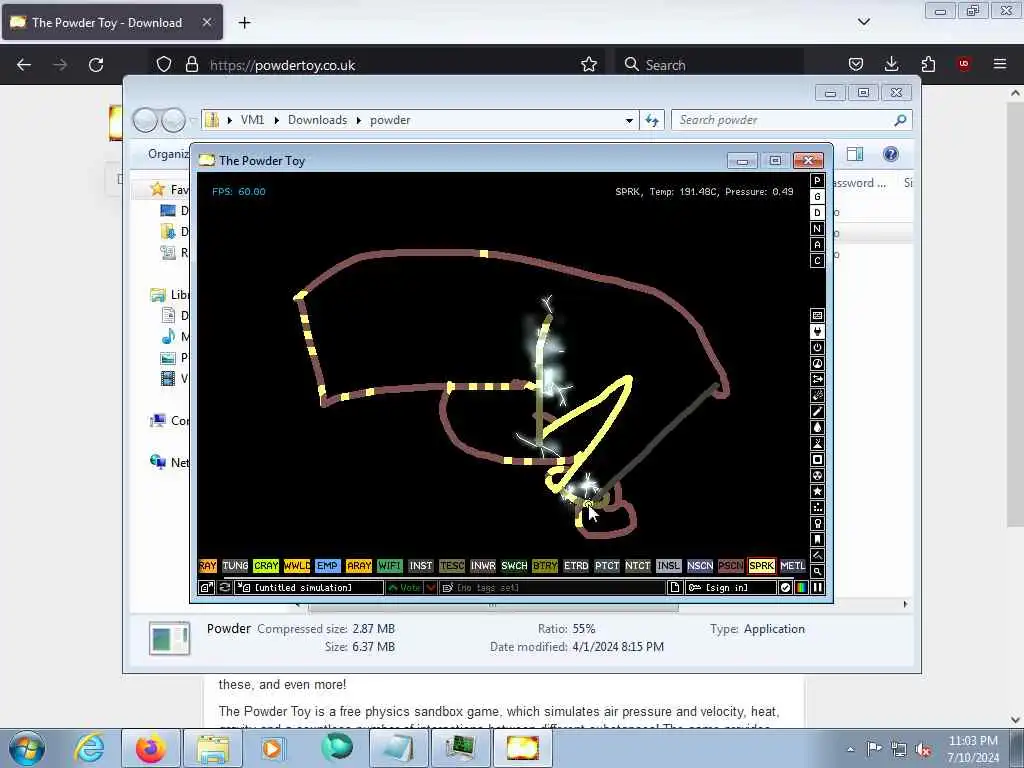Select the WIFI element button
The width and height of the screenshot is (1024, 768).
pyautogui.click(x=389, y=566)
